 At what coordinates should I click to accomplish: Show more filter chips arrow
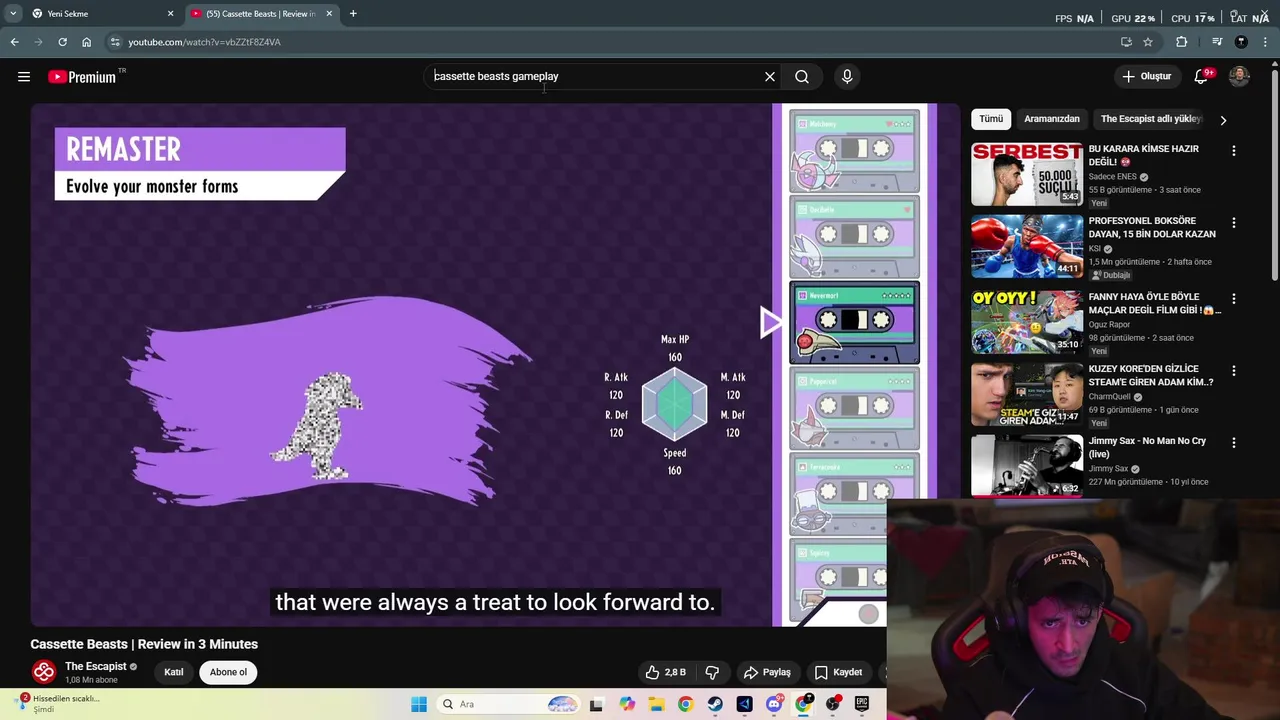coord(1223,120)
